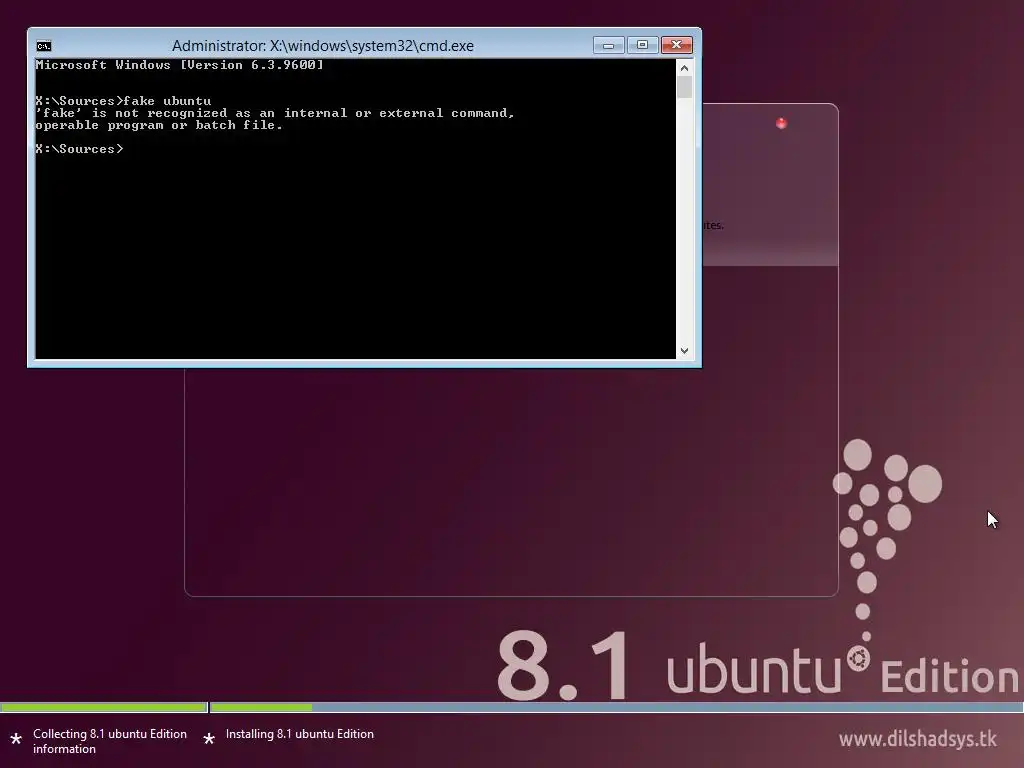Click the www.dilshadsys.tk link text
This screenshot has width=1024, height=768.
click(918, 739)
